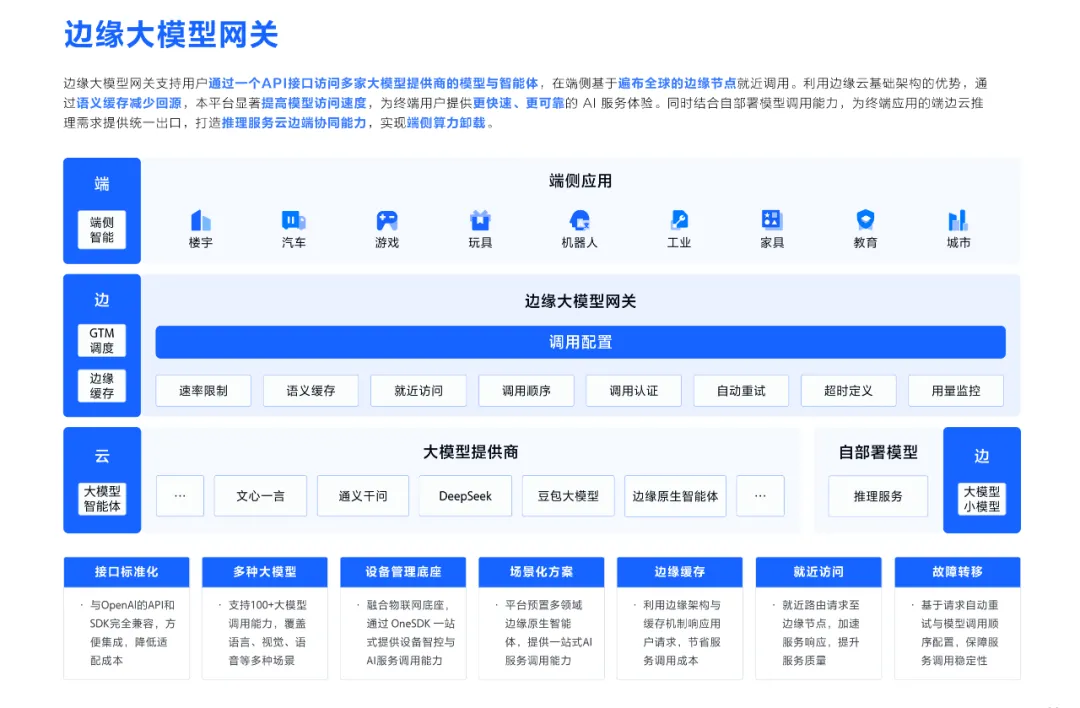The height and width of the screenshot is (708, 1080).
Task: Click the 大模型智能体 label box
Action: tap(102, 499)
